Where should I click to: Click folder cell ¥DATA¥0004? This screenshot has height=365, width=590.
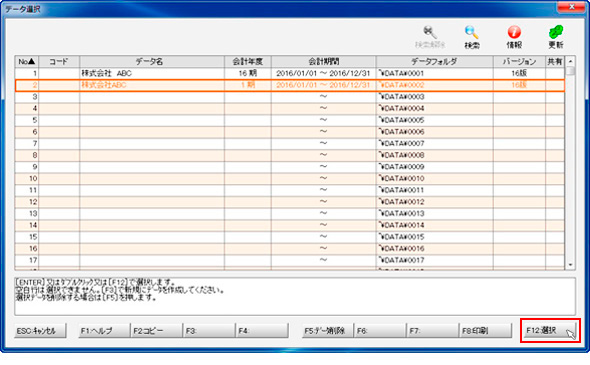435,109
